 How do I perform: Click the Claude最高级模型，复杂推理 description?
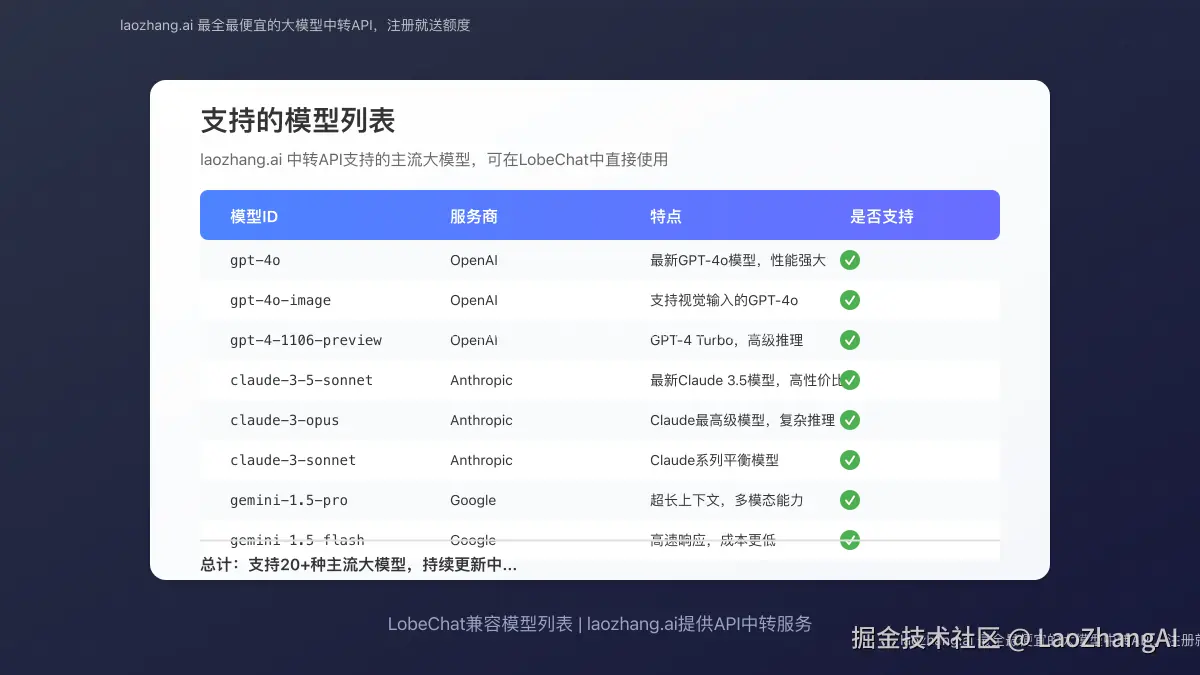coord(742,420)
